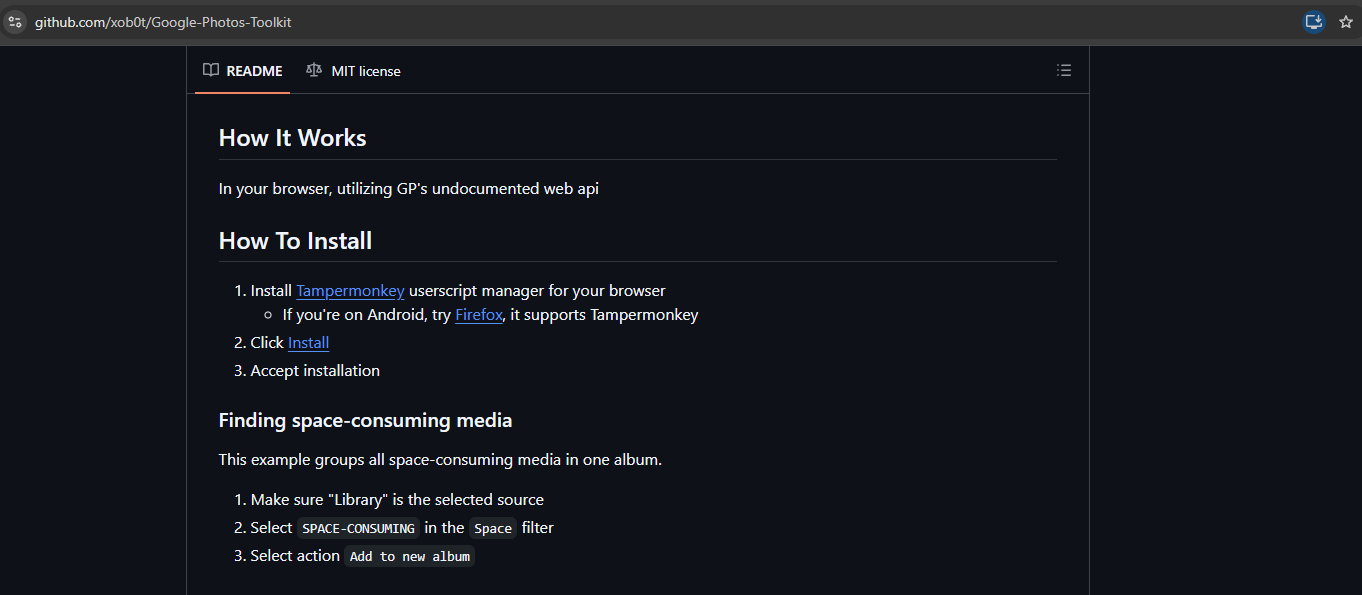Click the text Accept installation
Screen dimensions: 1362x595
click(x=315, y=371)
